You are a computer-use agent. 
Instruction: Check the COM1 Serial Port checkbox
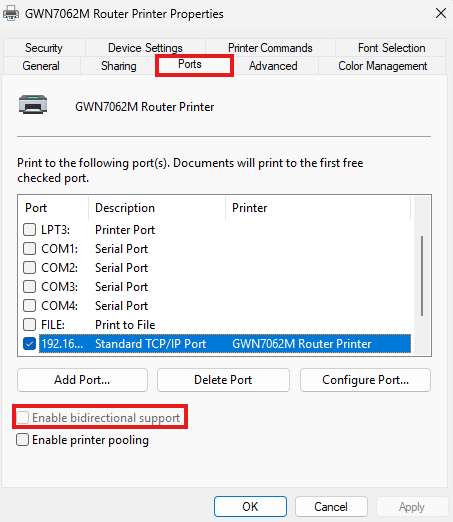(29, 249)
